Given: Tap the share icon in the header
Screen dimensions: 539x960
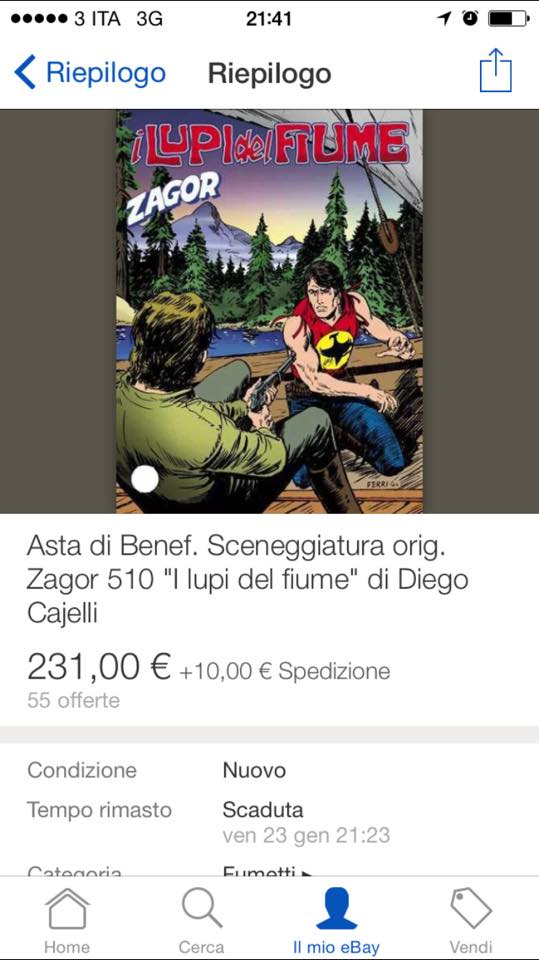Looking at the screenshot, I should click(x=495, y=70).
